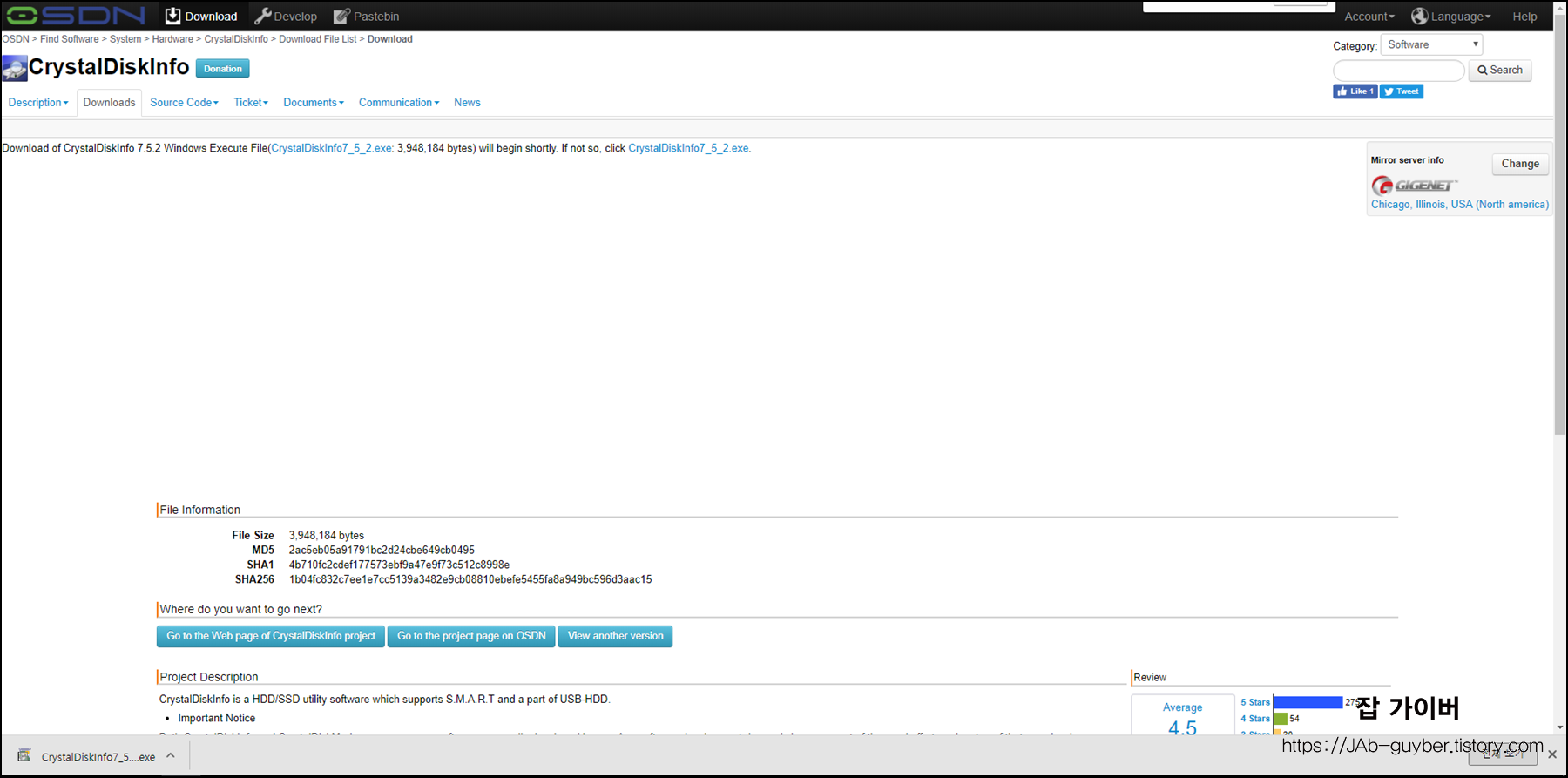Go to Download File List breadcrumb
This screenshot has width=1568, height=778.
click(x=318, y=39)
